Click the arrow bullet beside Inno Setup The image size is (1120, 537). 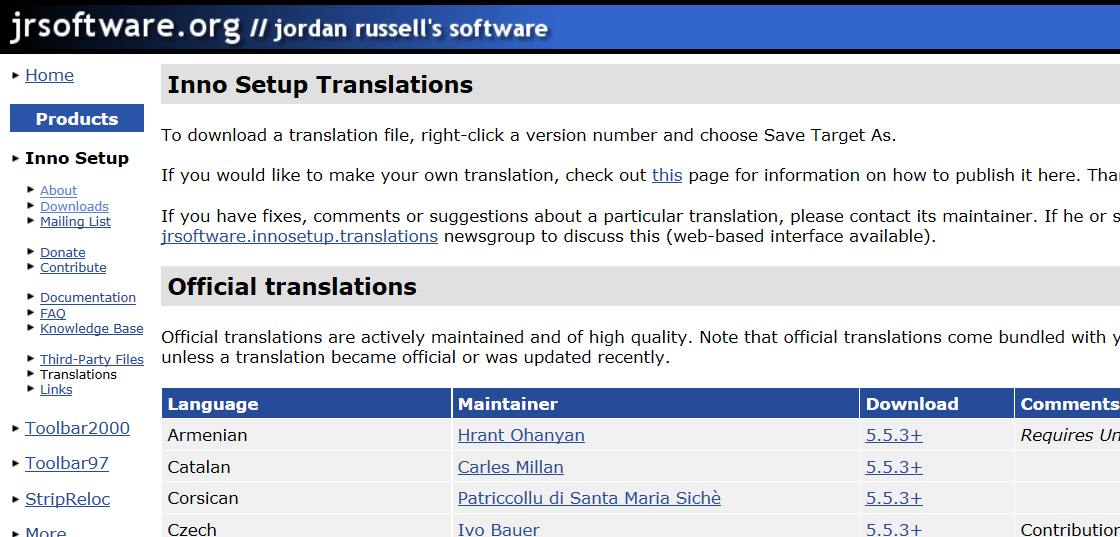tap(16, 159)
